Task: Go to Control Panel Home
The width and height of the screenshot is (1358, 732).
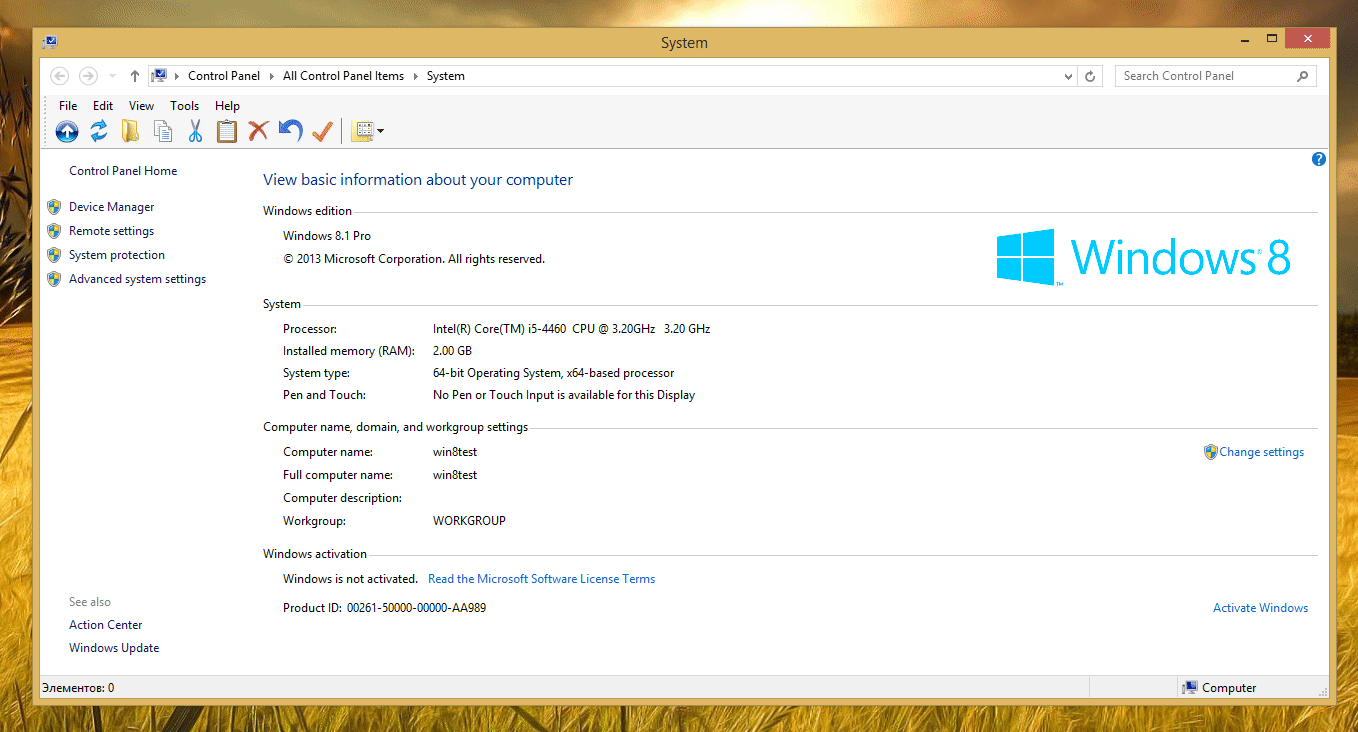Action: (x=123, y=171)
